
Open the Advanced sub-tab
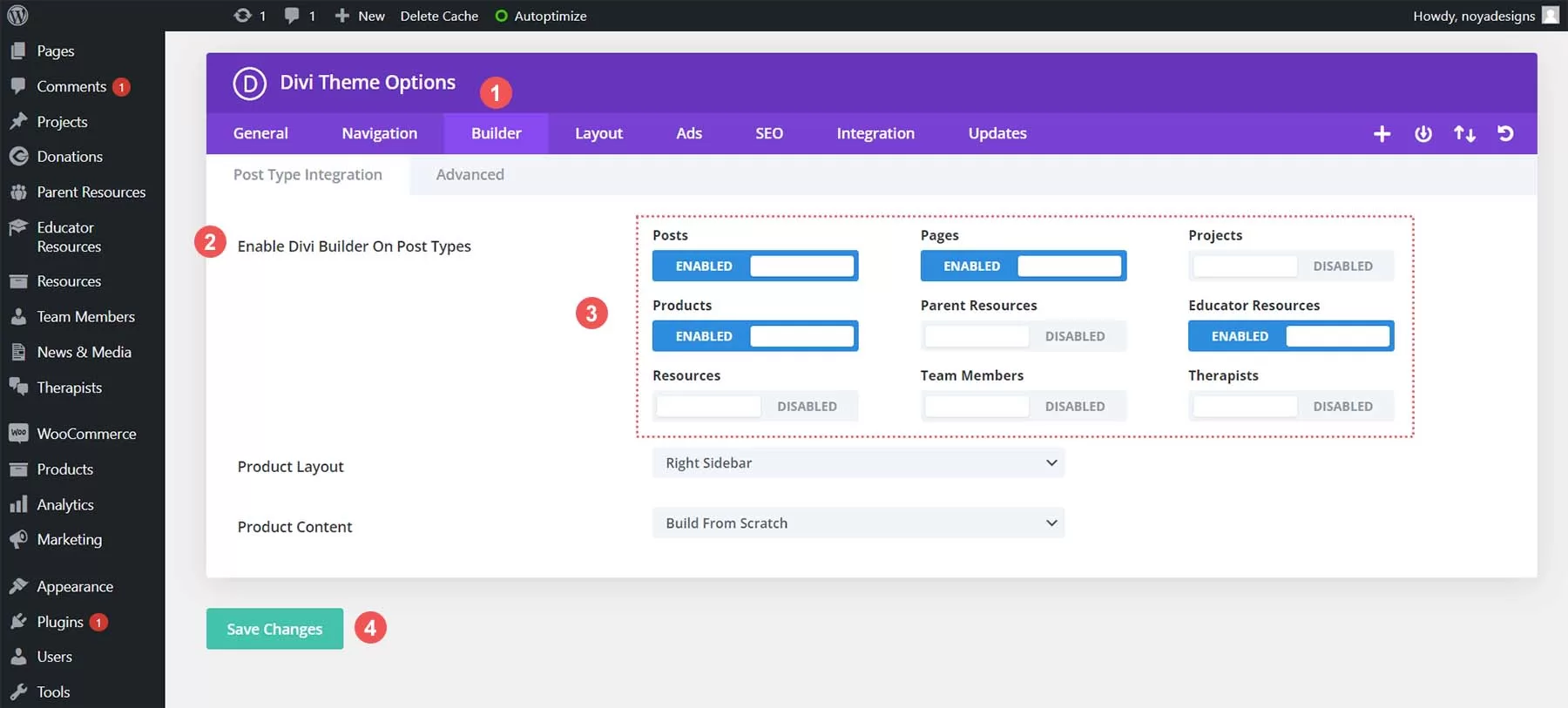point(470,174)
